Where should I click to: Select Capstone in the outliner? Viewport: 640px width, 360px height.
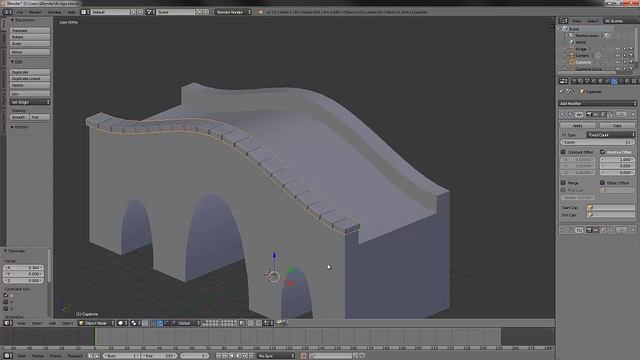[x=584, y=62]
